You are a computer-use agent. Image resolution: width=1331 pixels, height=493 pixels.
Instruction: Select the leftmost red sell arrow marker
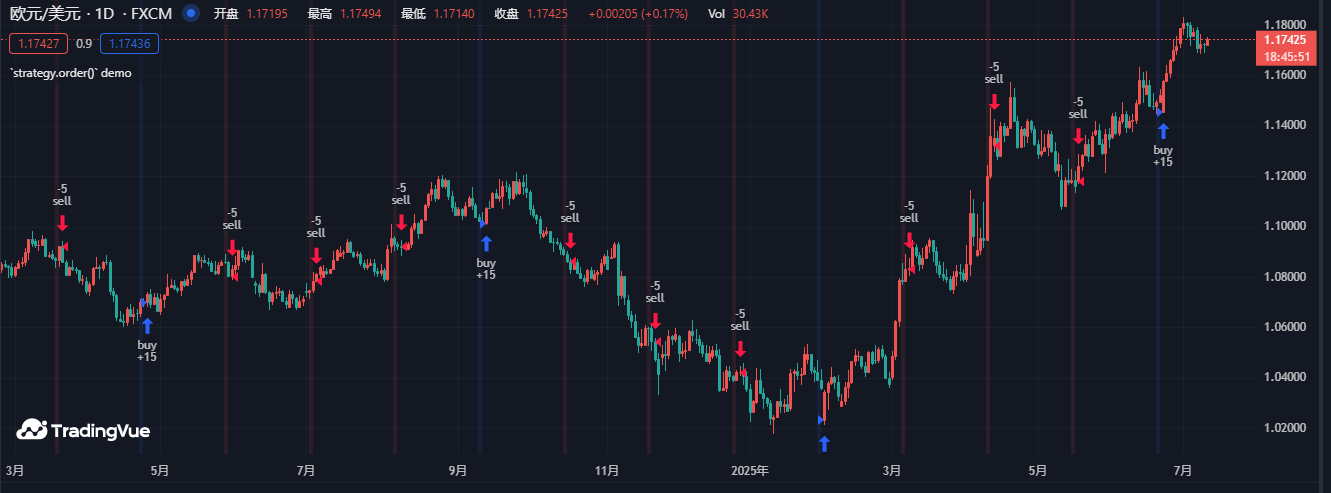pyautogui.click(x=62, y=222)
